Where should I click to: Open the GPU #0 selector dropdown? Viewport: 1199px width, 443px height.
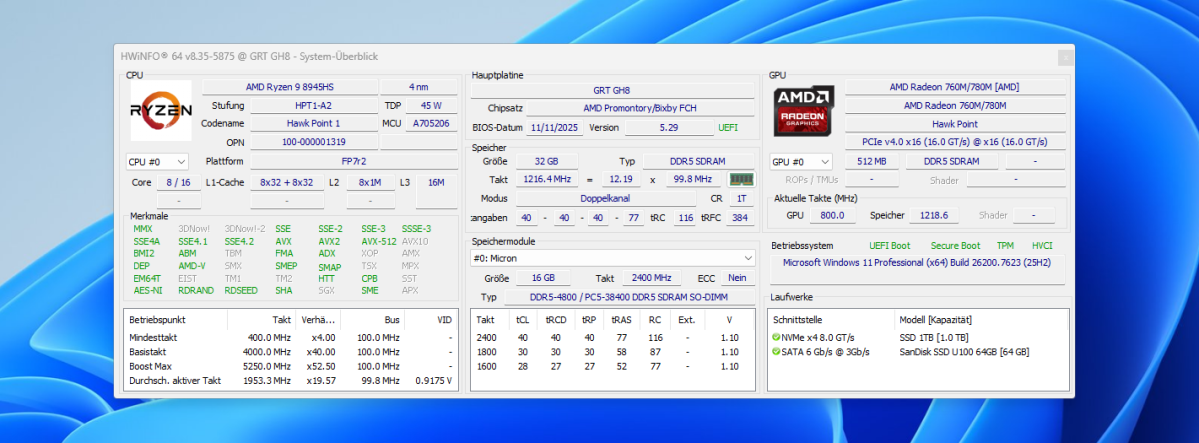tap(801, 162)
